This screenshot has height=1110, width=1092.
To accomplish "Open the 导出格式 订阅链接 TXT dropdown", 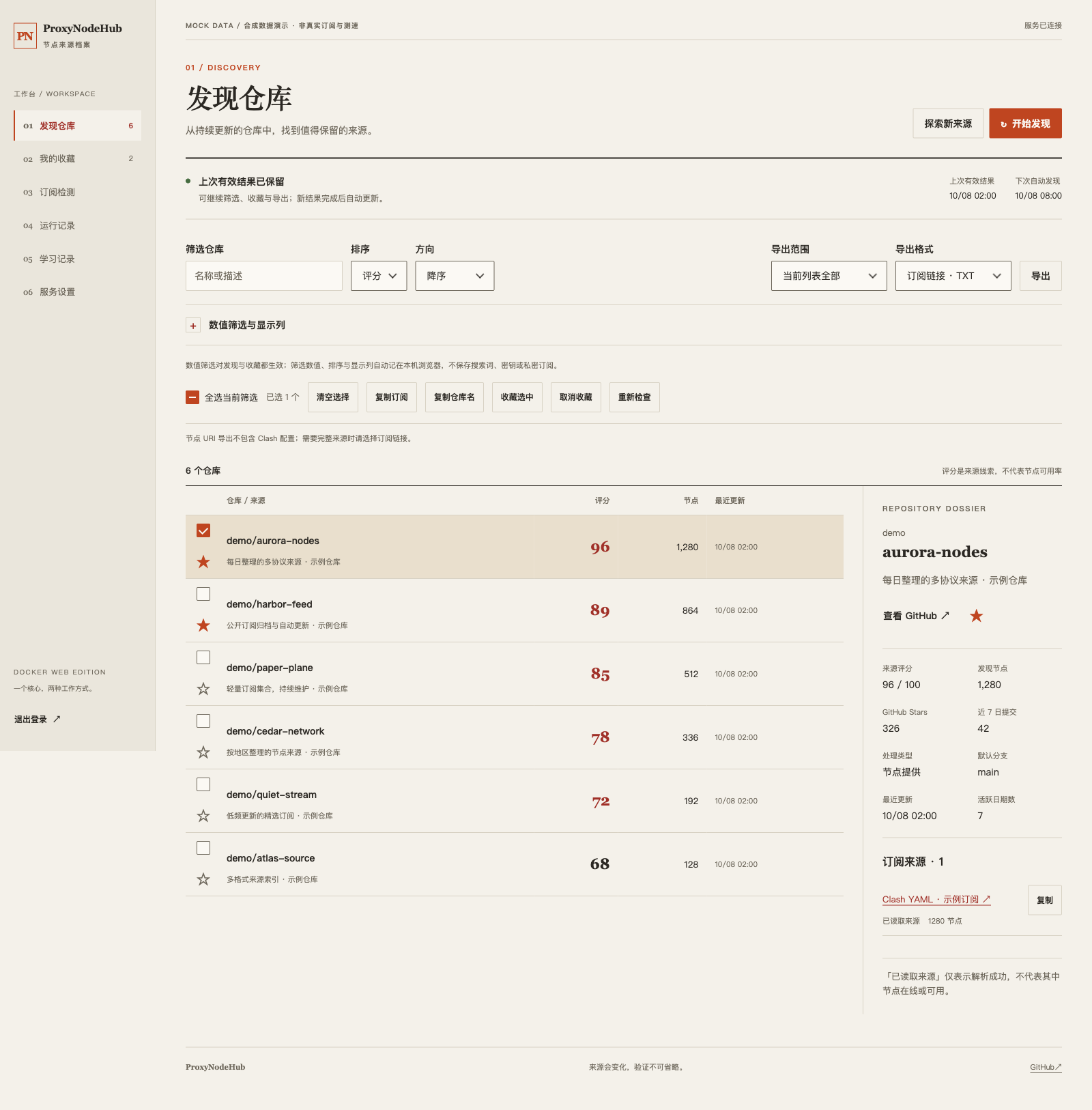I will tap(953, 276).
